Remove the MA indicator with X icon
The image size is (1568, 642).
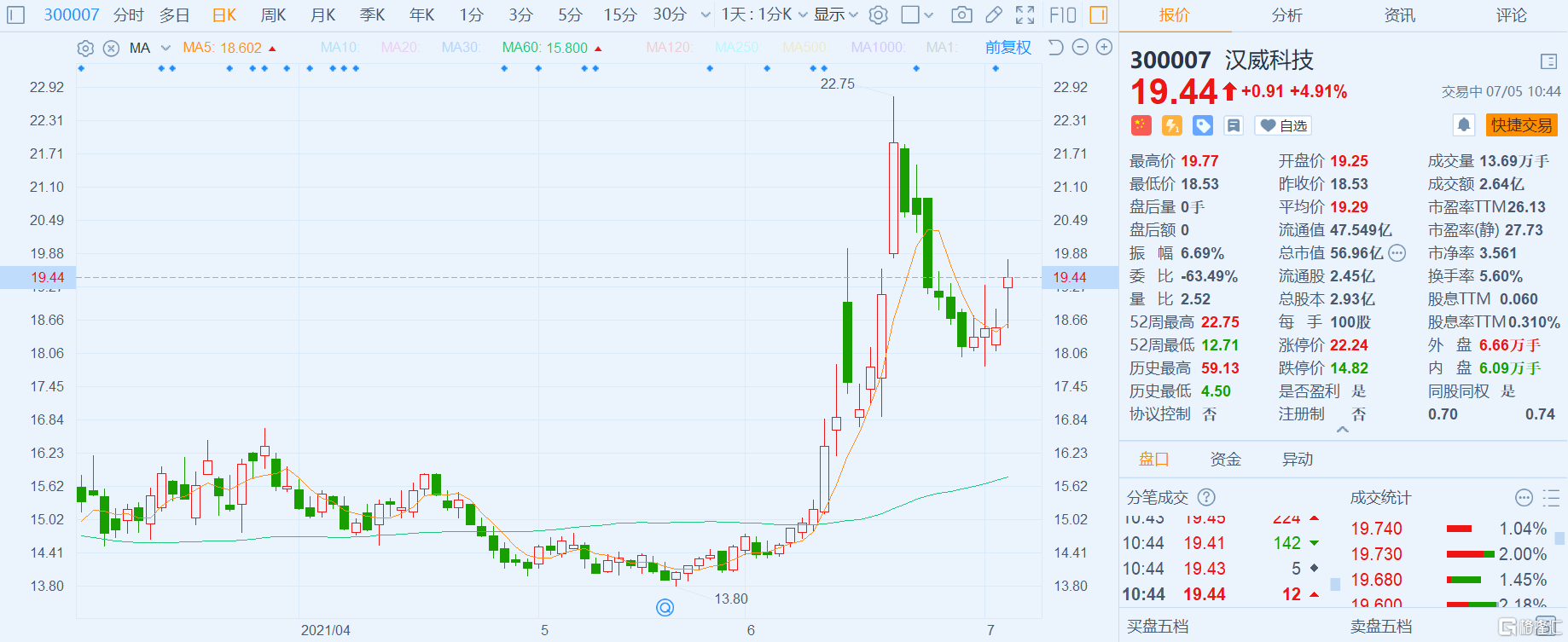[x=111, y=48]
